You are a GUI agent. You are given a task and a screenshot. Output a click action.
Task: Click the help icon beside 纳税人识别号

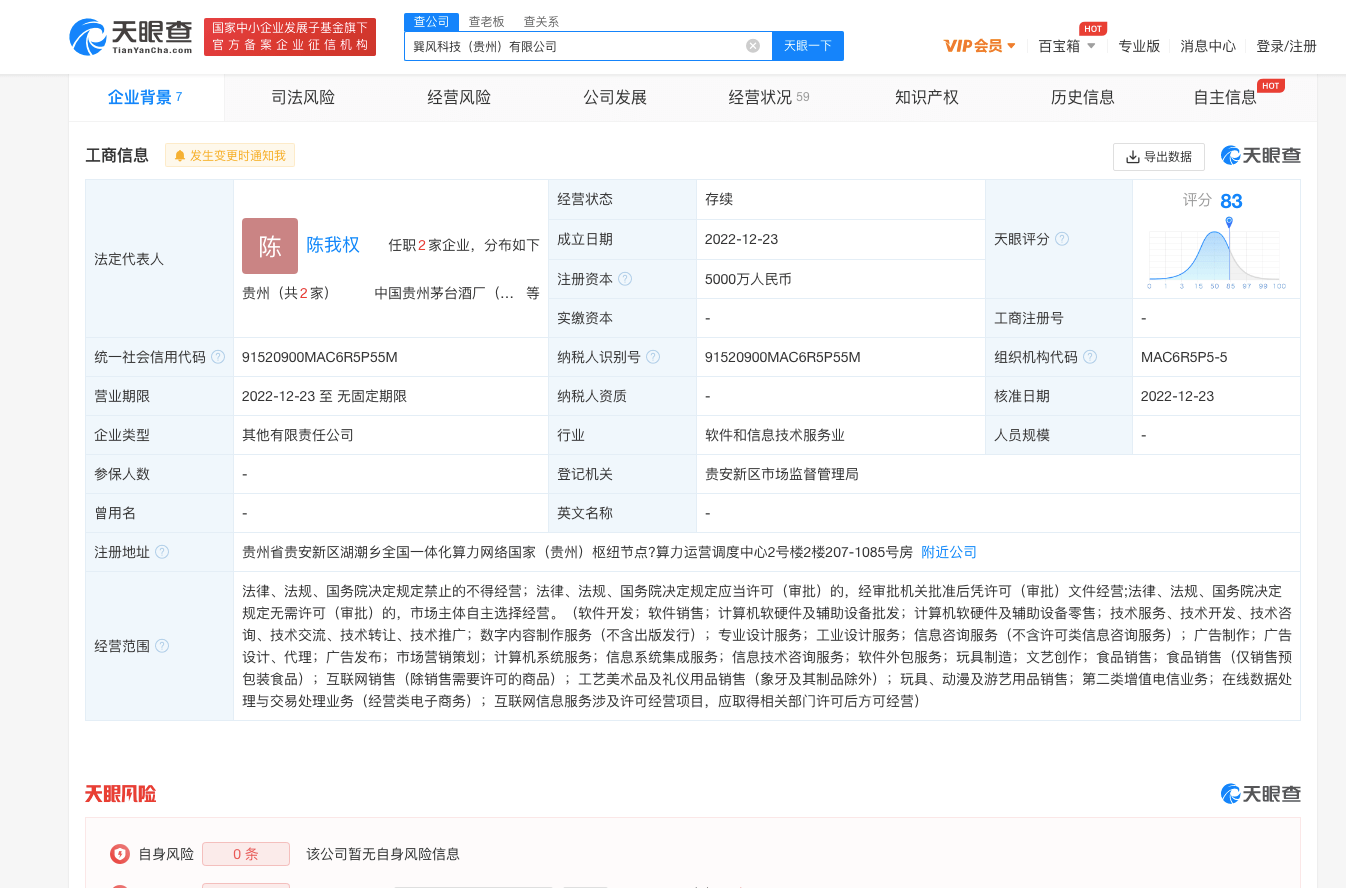click(x=653, y=357)
